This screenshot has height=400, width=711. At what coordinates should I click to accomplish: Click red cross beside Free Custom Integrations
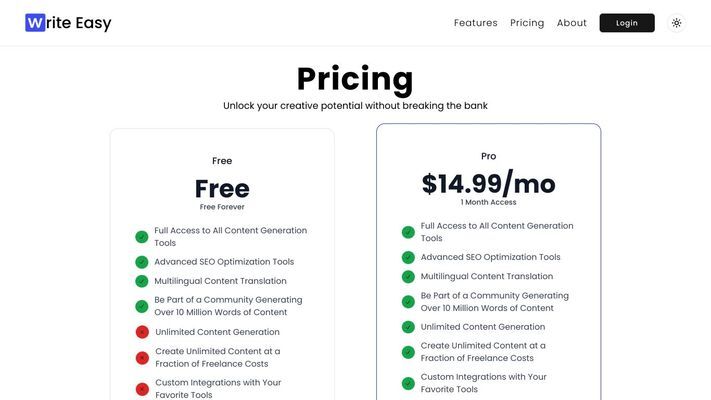tap(142, 389)
